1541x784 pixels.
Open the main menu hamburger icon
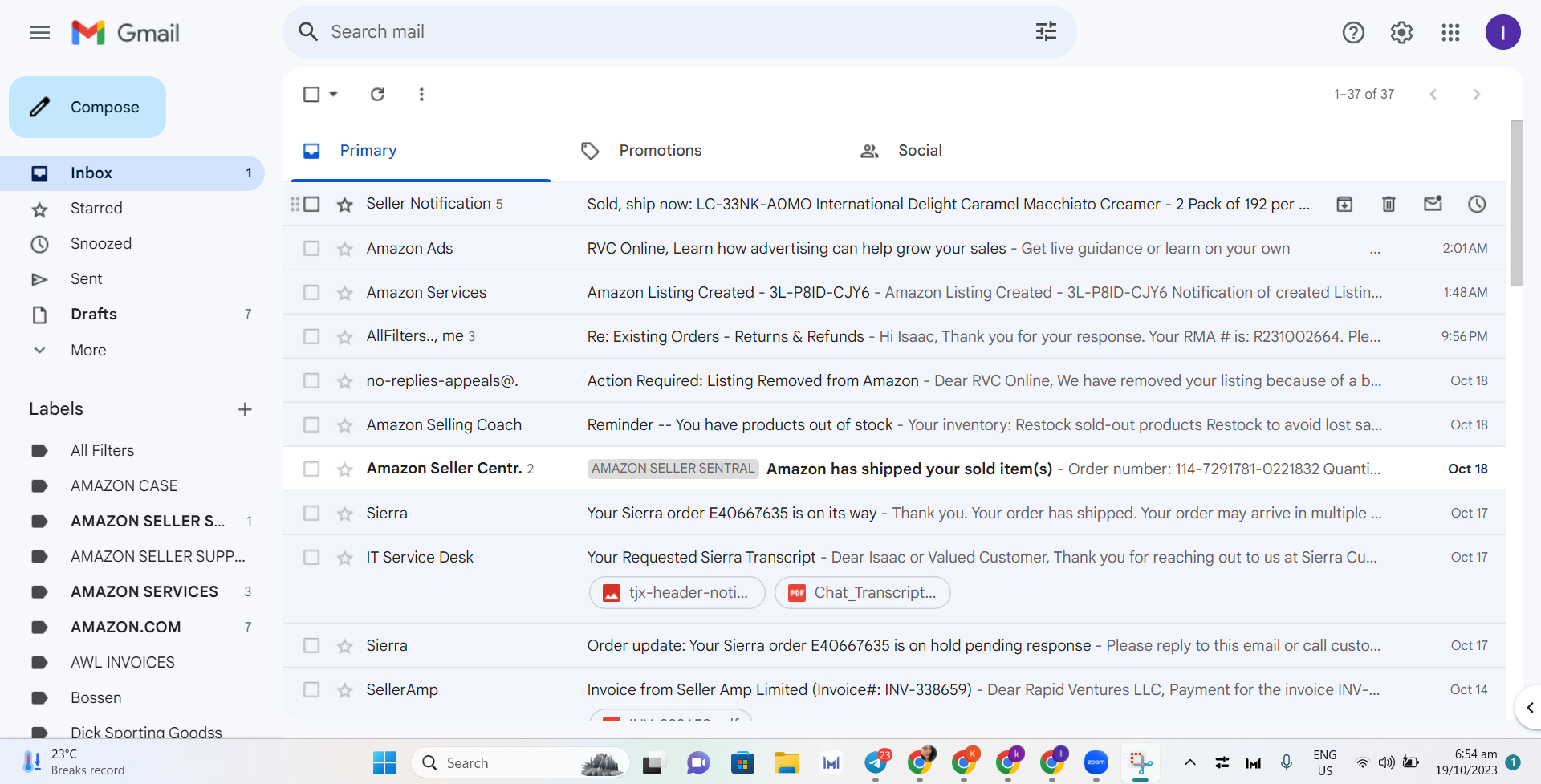39,32
